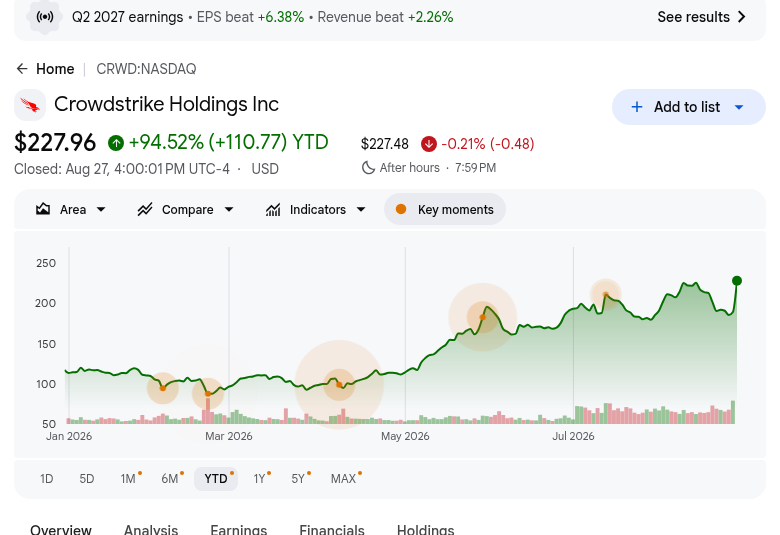Screen dimensions: 780x535
Task: Switch to the Earnings tab
Action: pyautogui.click(x=239, y=530)
